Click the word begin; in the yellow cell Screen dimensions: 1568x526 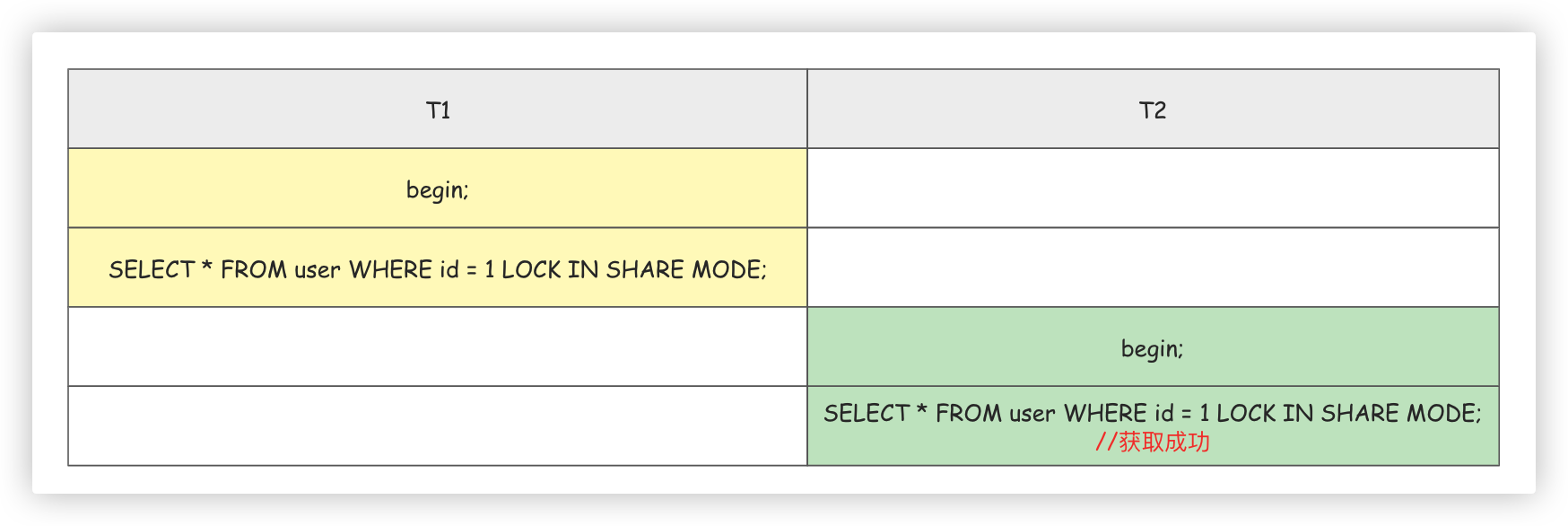coord(438,190)
